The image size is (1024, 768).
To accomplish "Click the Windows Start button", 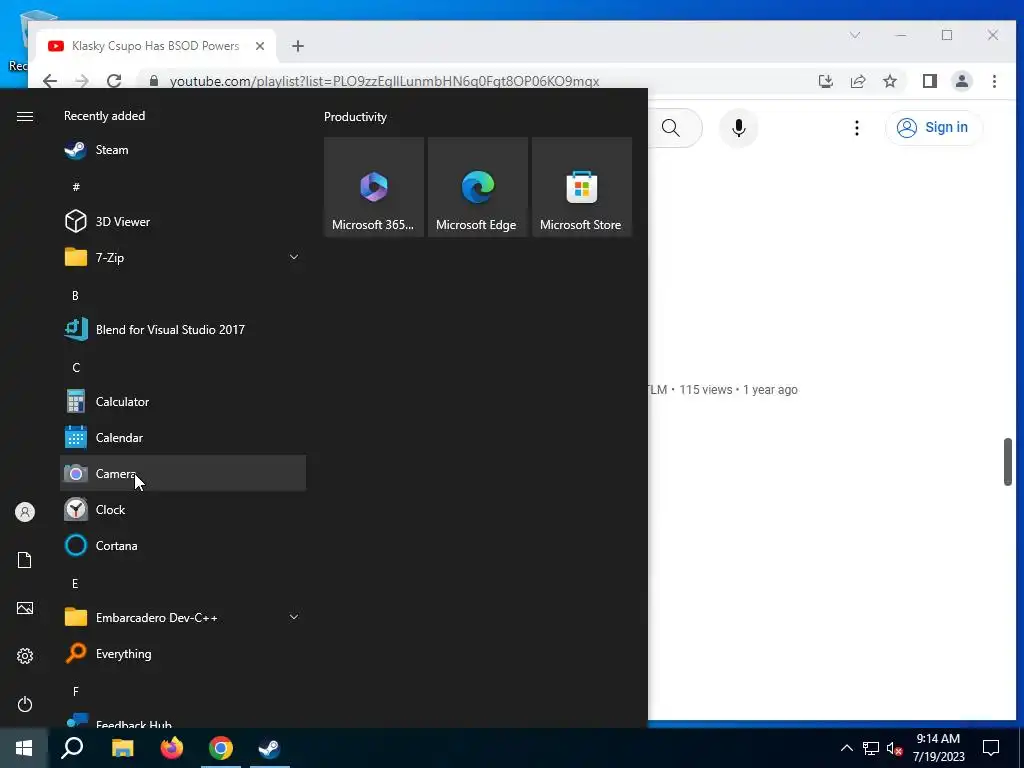I will click(x=24, y=748).
